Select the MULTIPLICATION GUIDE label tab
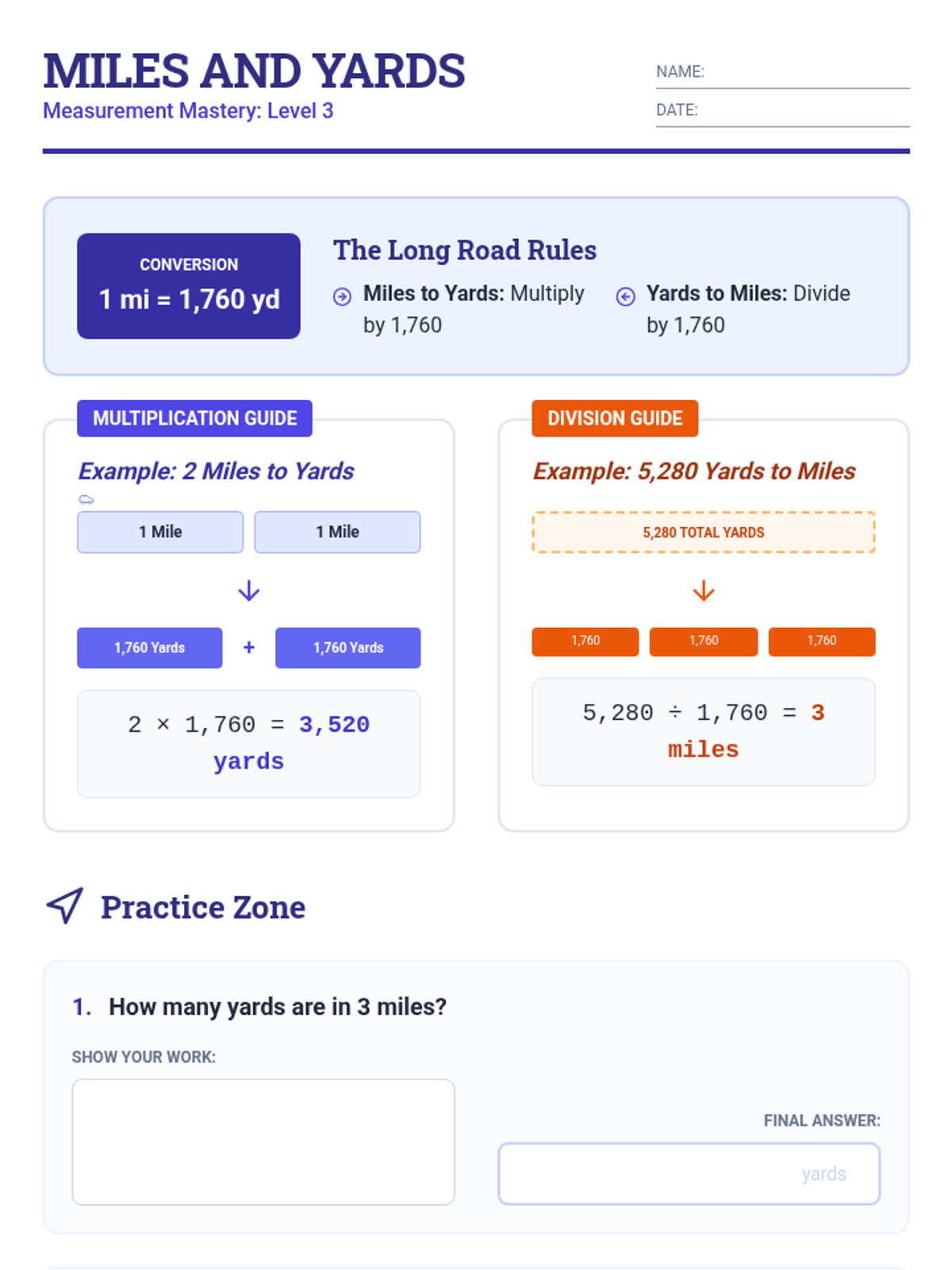 194,418
